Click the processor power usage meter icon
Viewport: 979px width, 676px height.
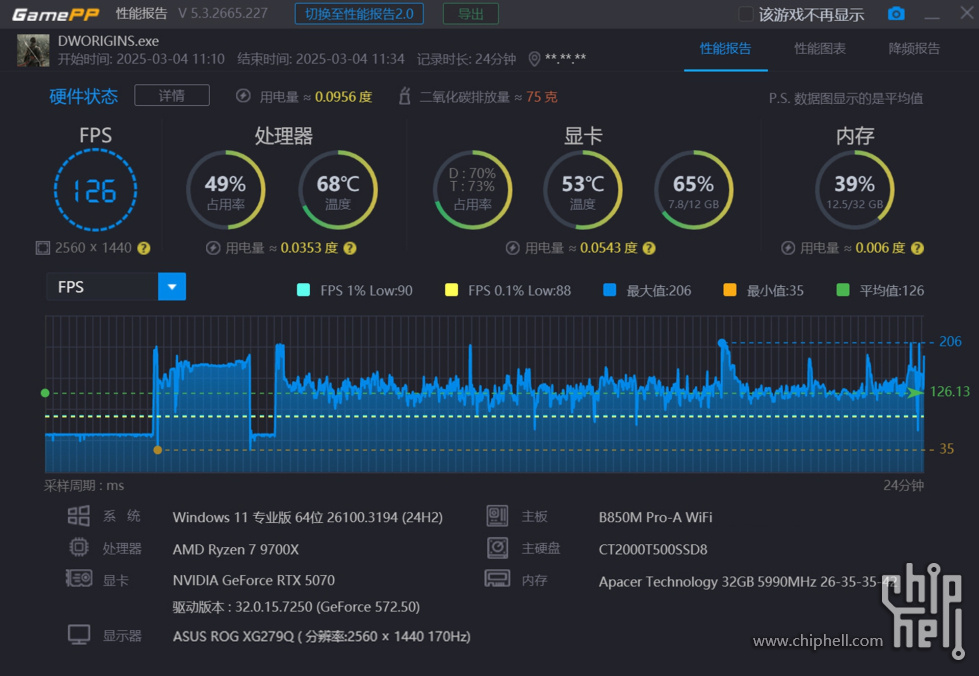[213, 248]
